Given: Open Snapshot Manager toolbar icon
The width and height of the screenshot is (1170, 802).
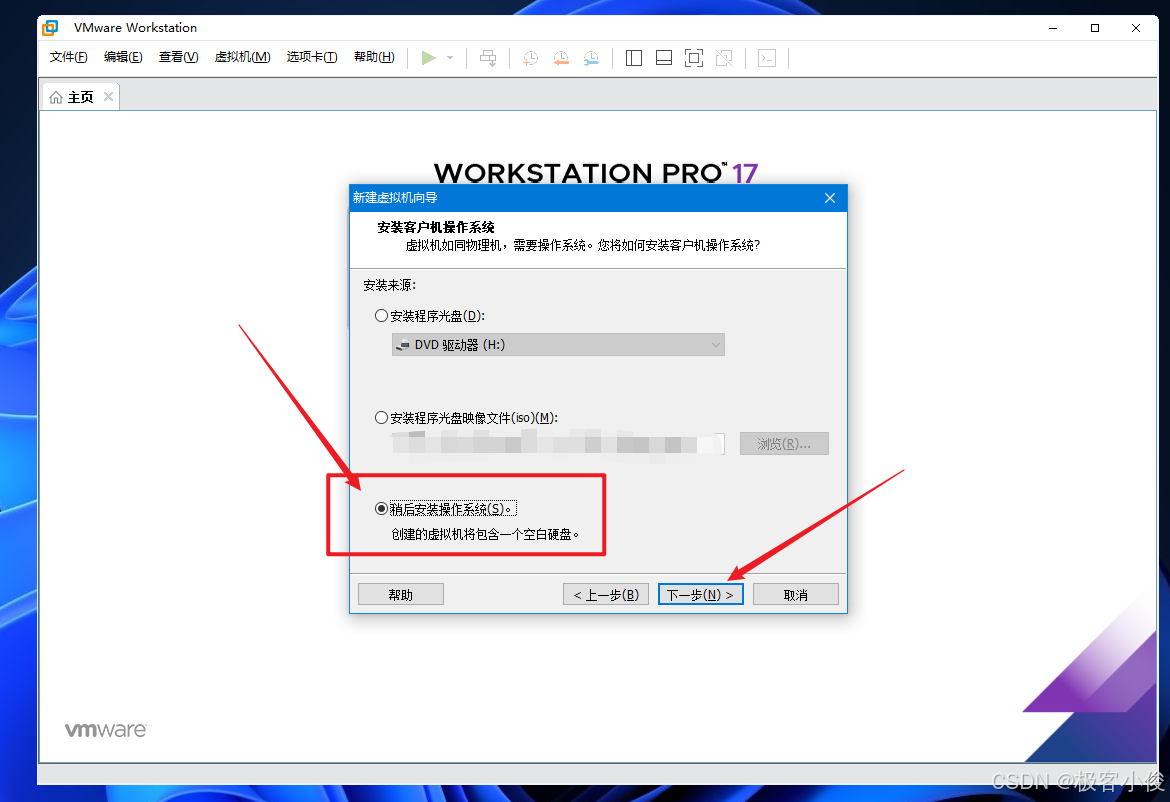Looking at the screenshot, I should tap(591, 58).
